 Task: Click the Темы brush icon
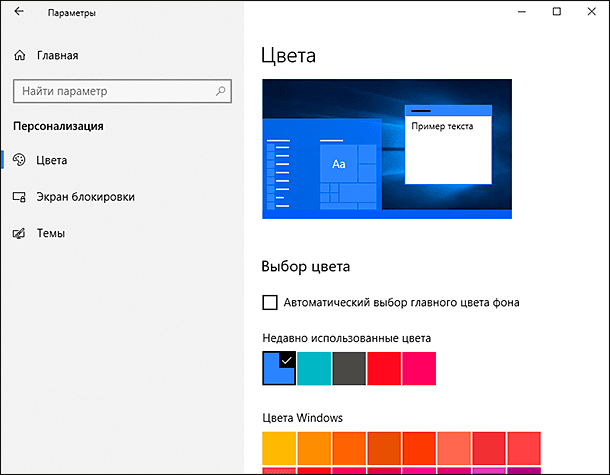[19, 233]
